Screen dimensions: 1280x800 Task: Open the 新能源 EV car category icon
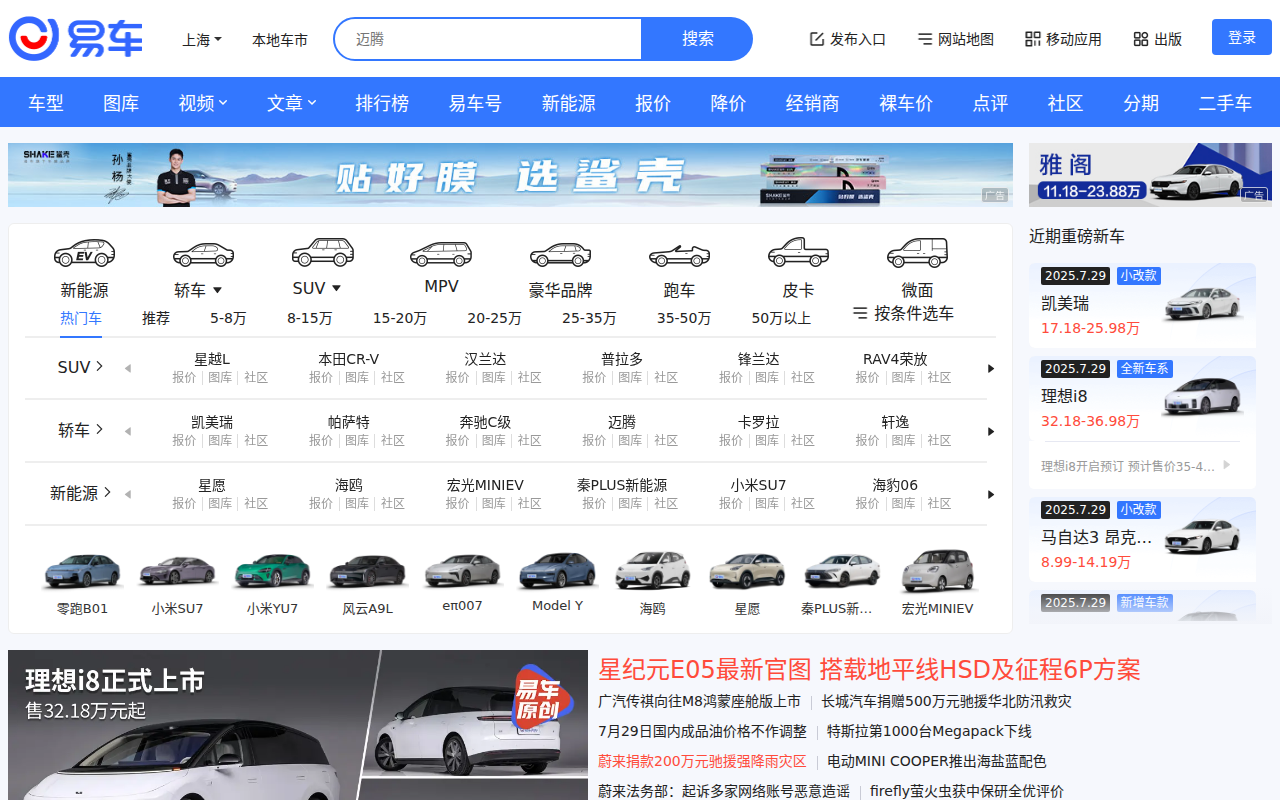click(x=84, y=253)
